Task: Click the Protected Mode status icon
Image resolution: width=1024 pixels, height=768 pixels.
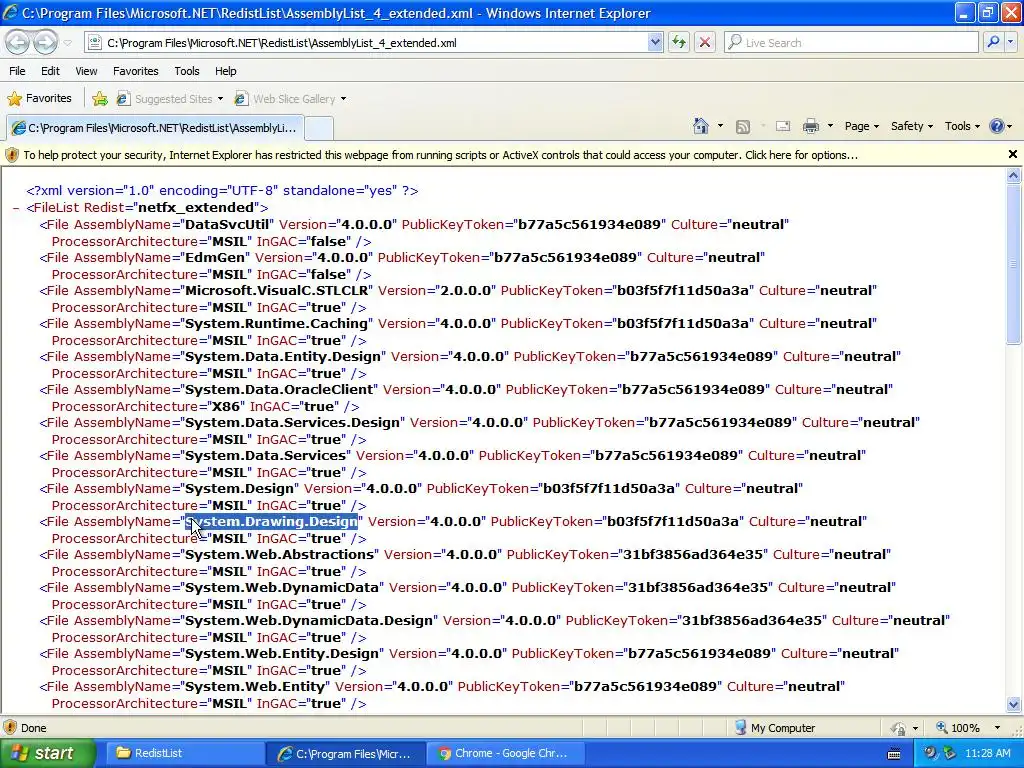Action: coord(899,728)
